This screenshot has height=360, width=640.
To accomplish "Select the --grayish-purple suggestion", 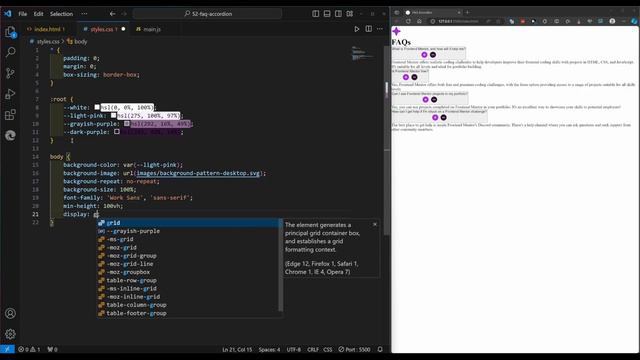I will pos(188,231).
